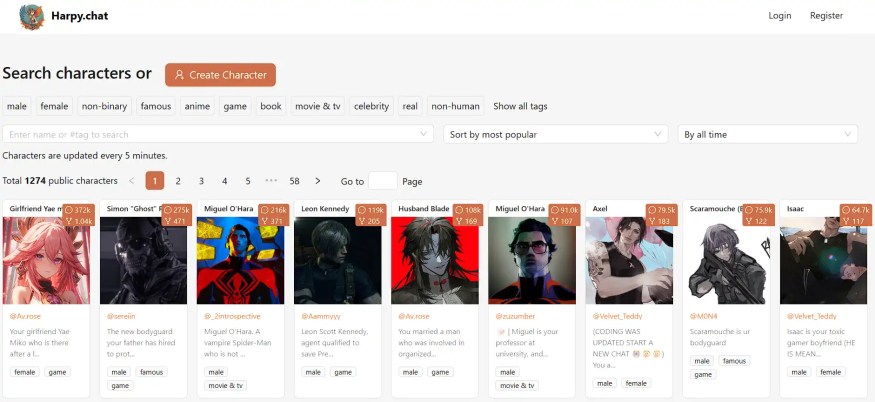Focus the name or #tag search field
This screenshot has width=875, height=402.
(x=218, y=134)
